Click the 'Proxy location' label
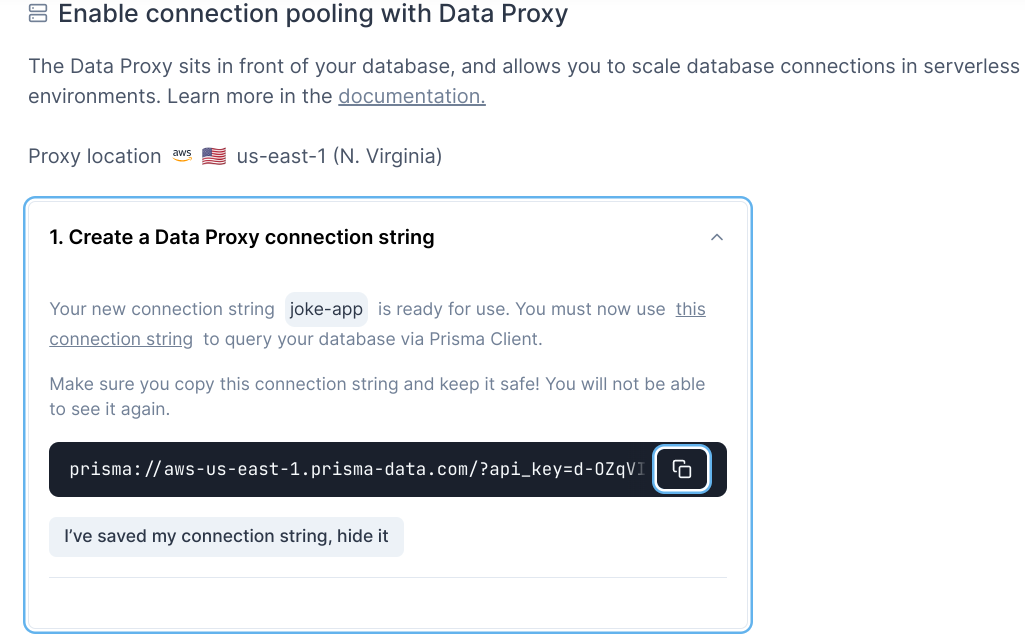Viewport: 1025px width, 644px height. click(x=95, y=156)
